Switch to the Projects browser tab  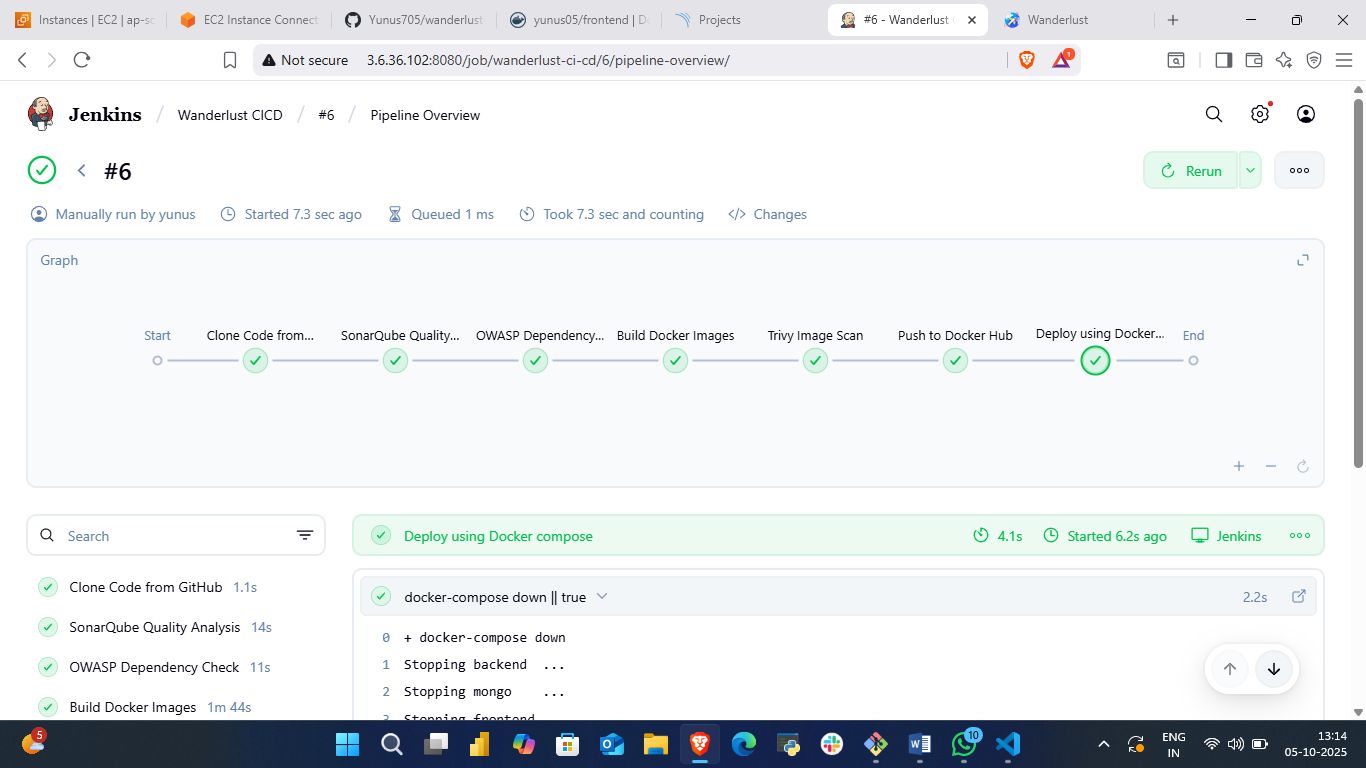(719, 20)
